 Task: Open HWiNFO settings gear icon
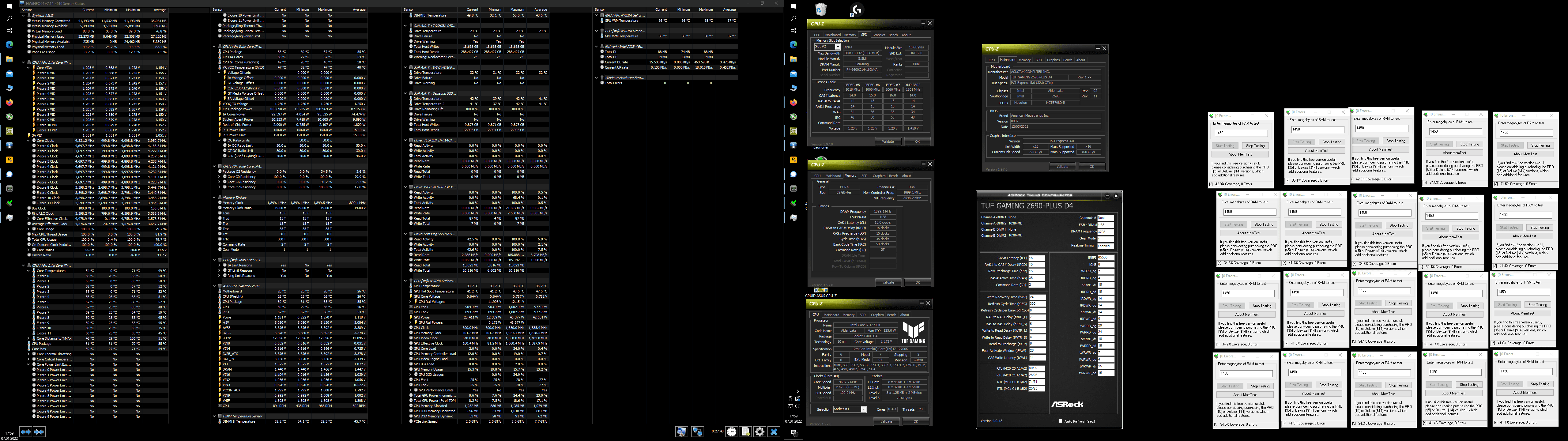click(x=759, y=432)
